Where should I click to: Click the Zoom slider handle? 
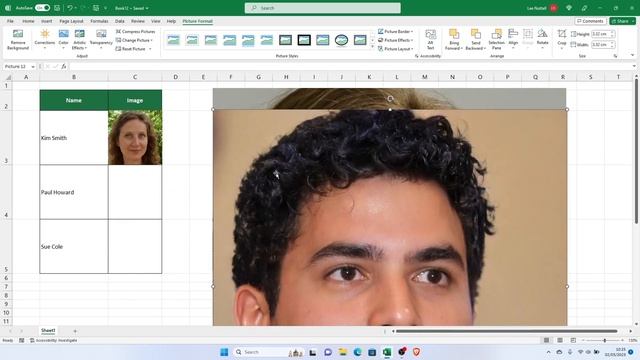(x=604, y=340)
